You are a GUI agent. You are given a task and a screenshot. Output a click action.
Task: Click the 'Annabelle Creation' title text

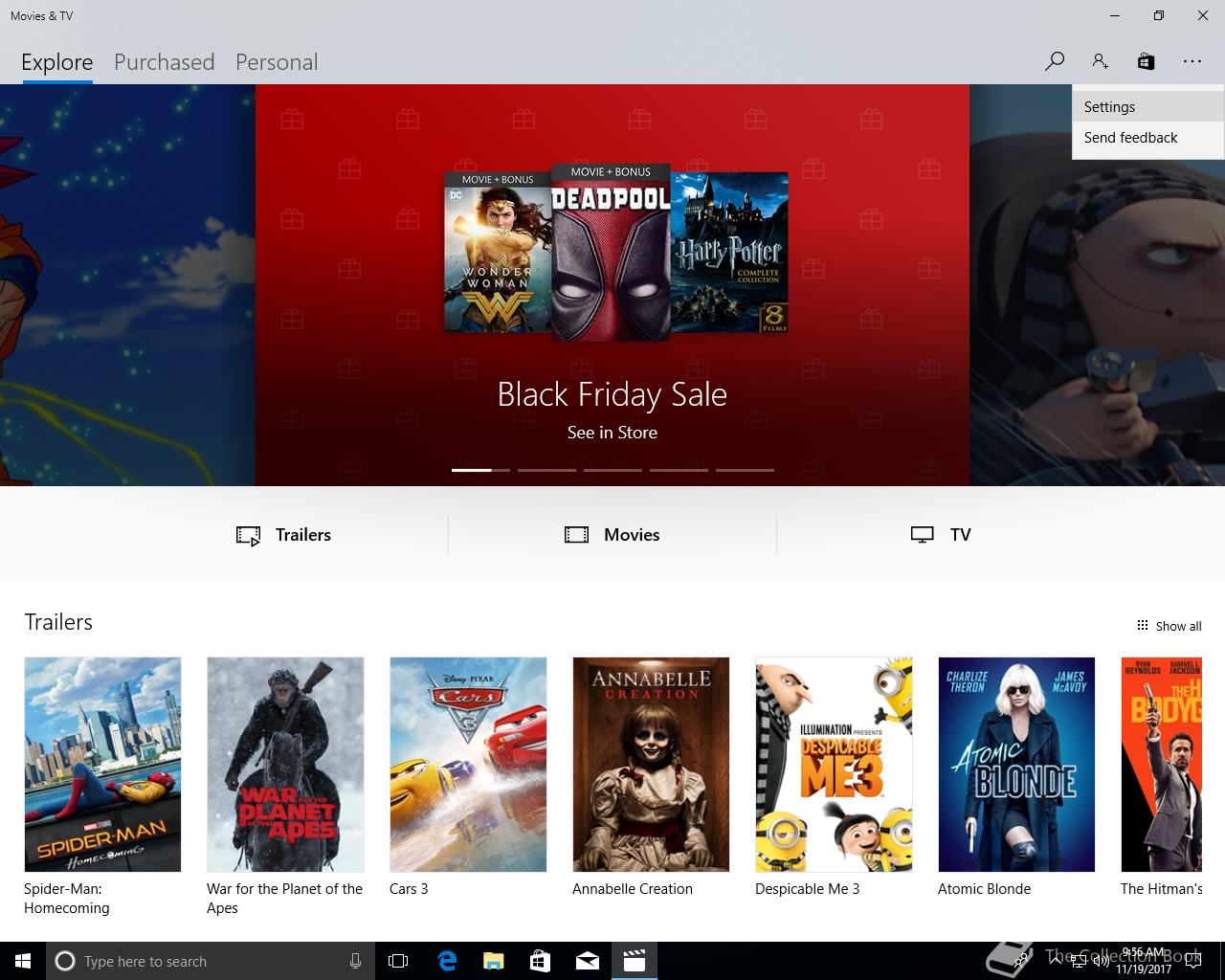tap(633, 889)
